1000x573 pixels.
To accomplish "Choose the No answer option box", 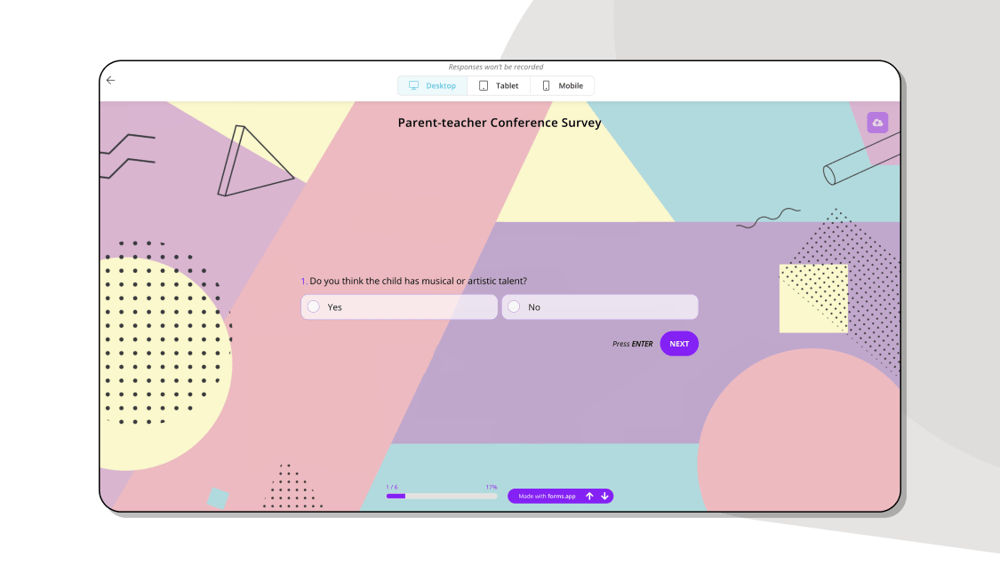I will tap(600, 307).
